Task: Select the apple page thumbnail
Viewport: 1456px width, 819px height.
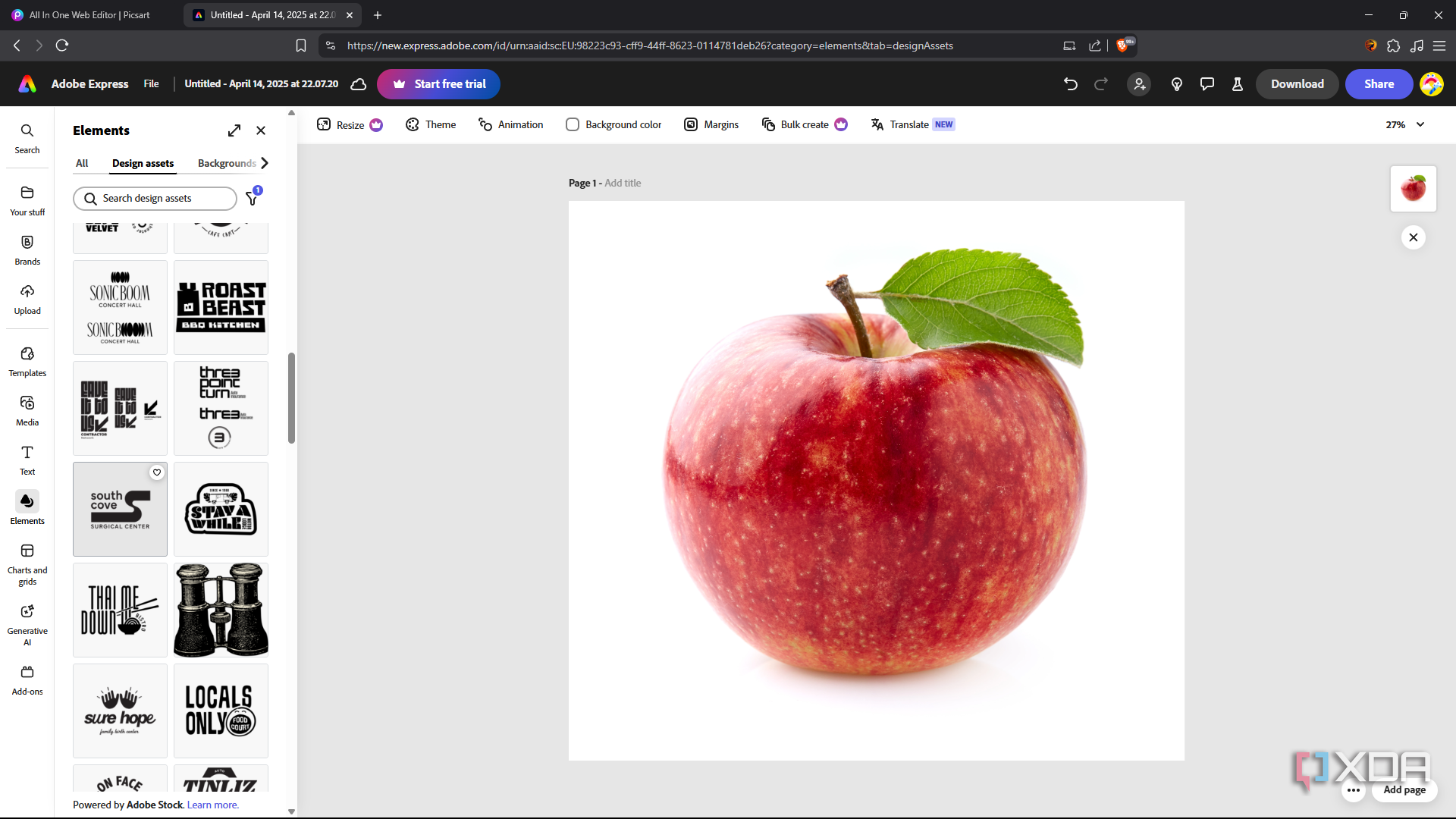Action: pyautogui.click(x=1414, y=189)
